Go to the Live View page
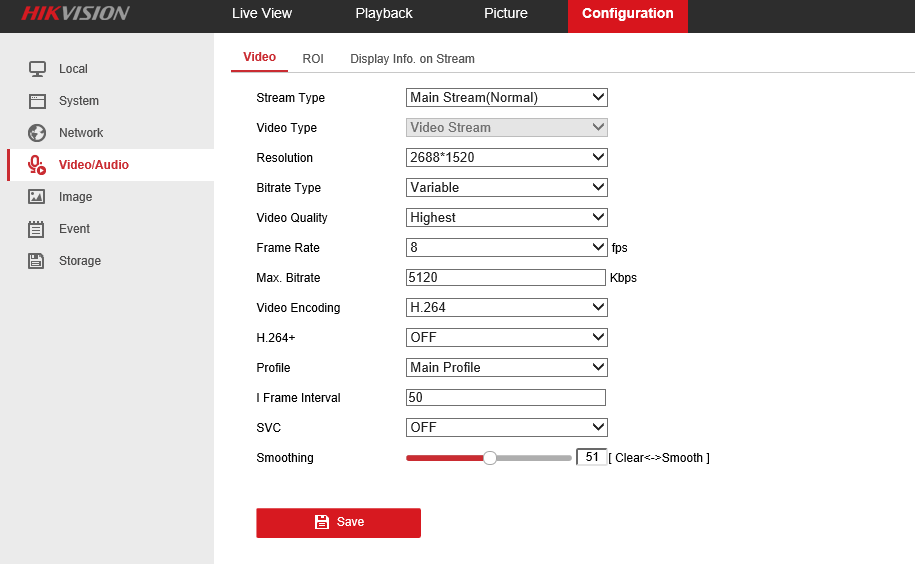Image resolution: width=915 pixels, height=564 pixels. point(262,14)
